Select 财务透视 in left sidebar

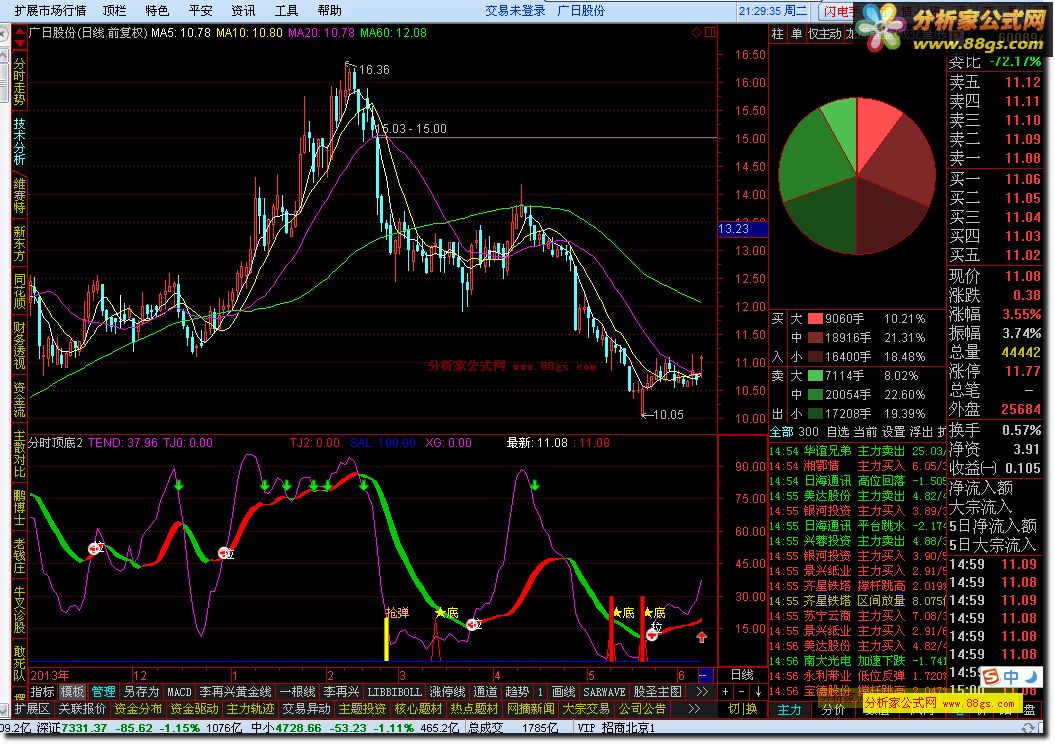coord(19,346)
